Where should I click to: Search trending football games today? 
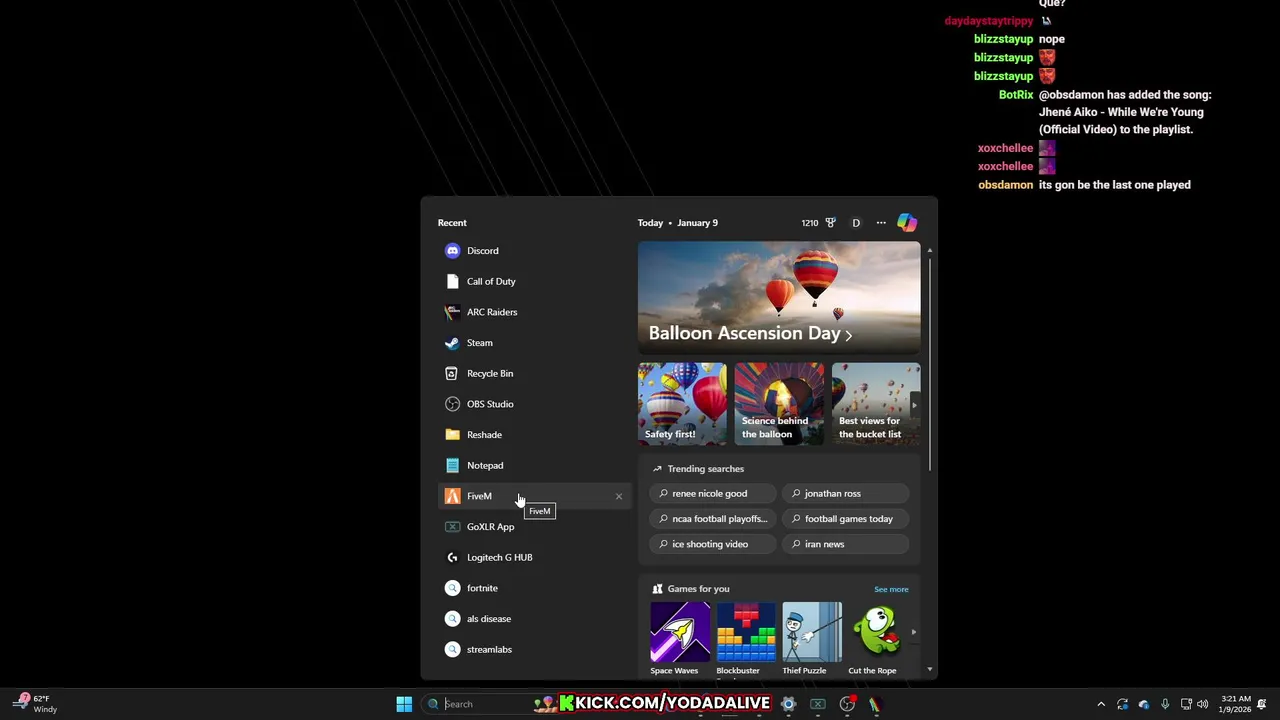(846, 519)
